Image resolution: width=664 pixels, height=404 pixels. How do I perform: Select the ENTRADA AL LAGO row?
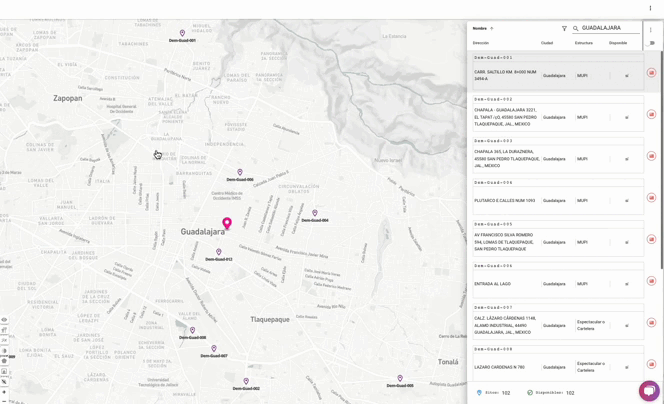point(558,284)
